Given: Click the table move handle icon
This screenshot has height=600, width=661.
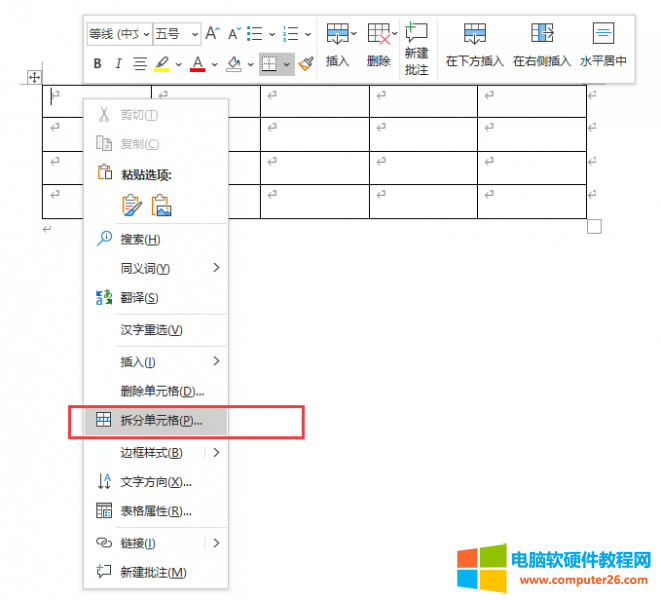Looking at the screenshot, I should [33, 77].
